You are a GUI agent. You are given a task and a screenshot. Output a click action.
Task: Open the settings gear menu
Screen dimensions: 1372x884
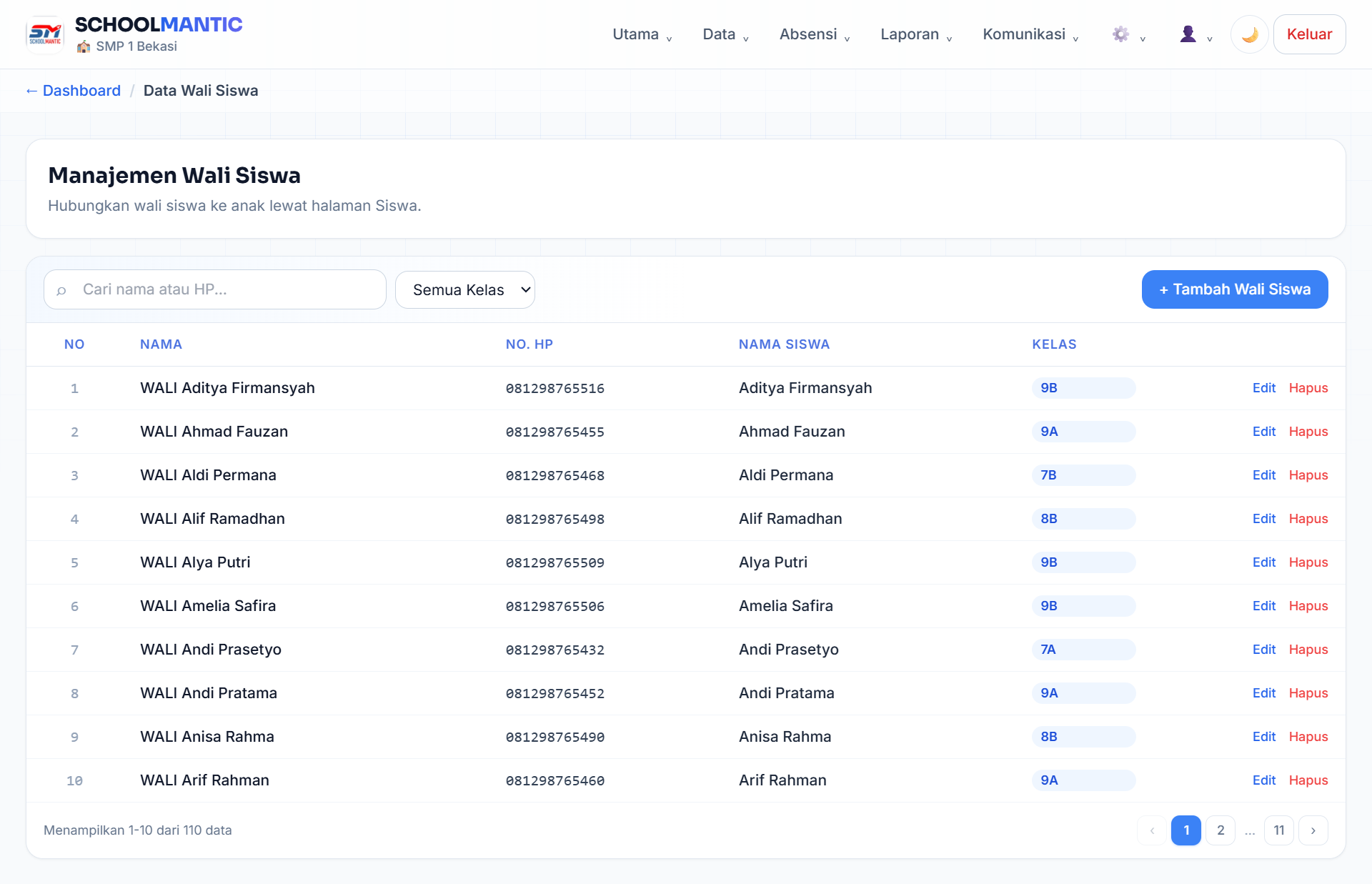coord(1129,34)
